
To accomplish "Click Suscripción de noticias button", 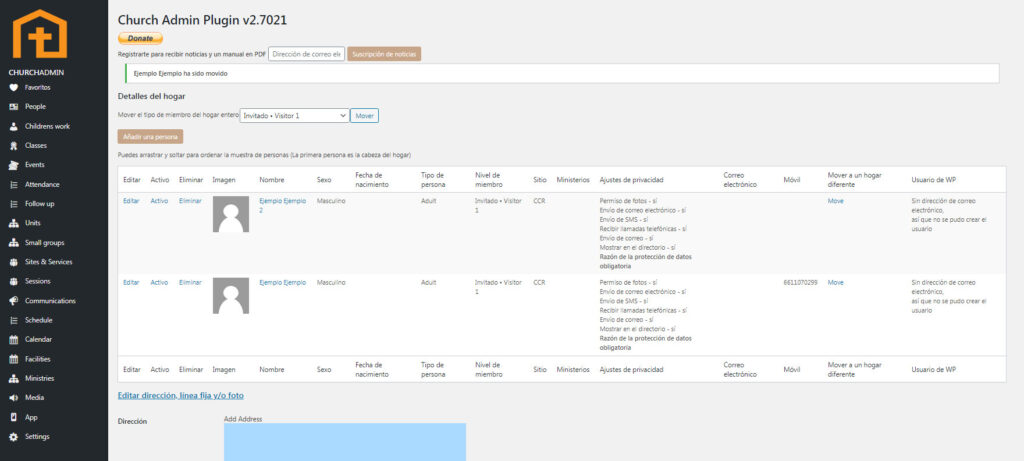I will 384,54.
